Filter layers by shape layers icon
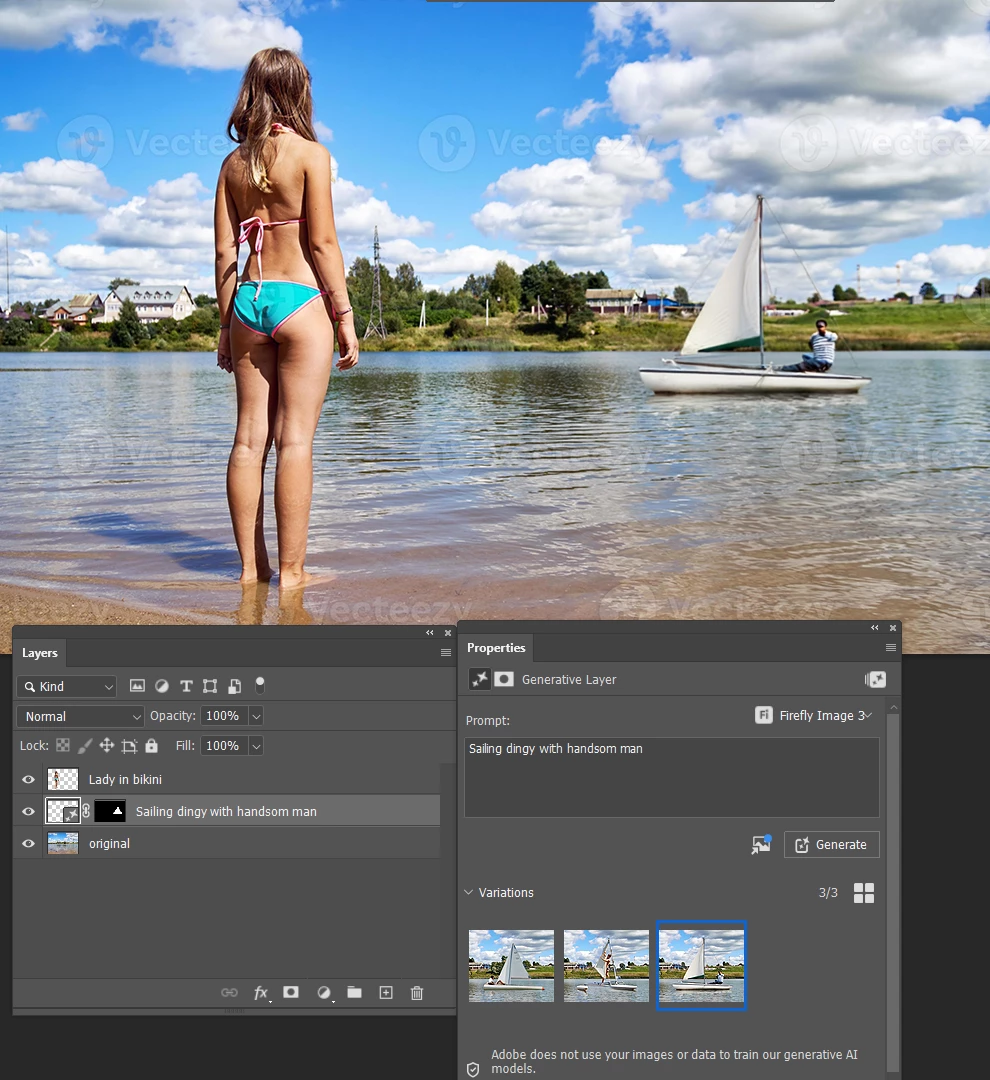Image resolution: width=990 pixels, height=1080 pixels. tap(210, 686)
